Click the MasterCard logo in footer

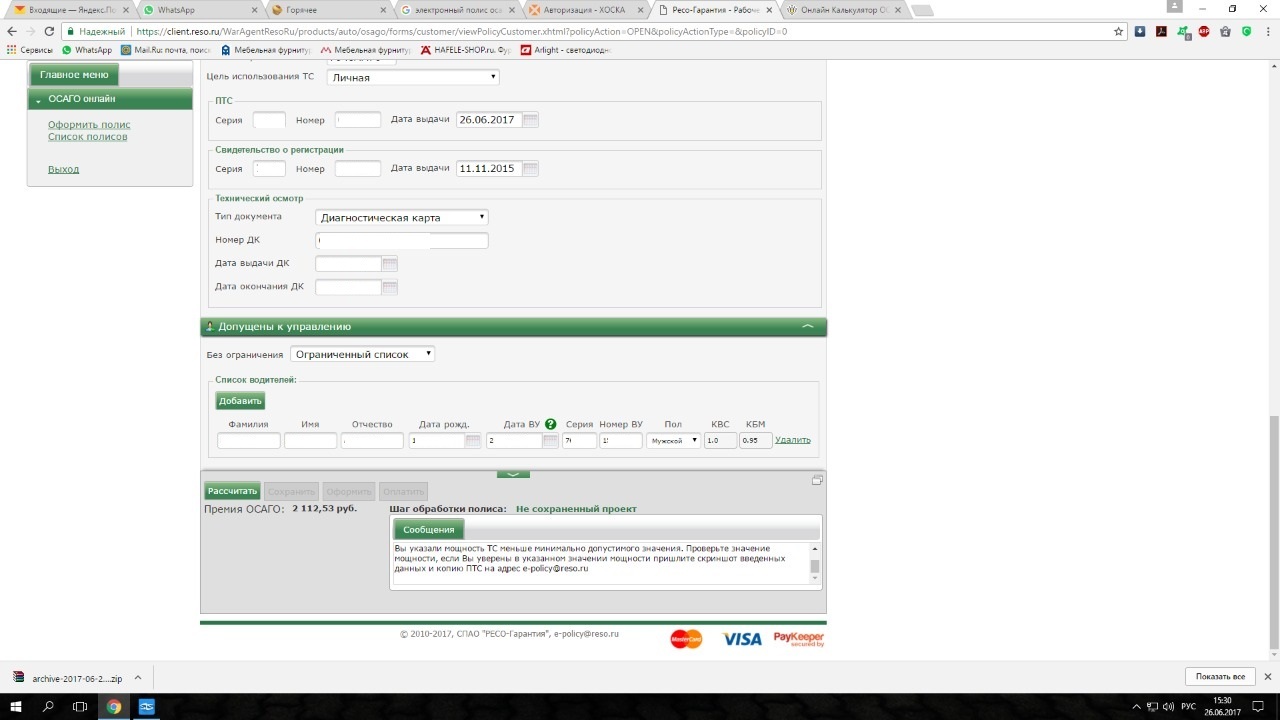(x=687, y=639)
